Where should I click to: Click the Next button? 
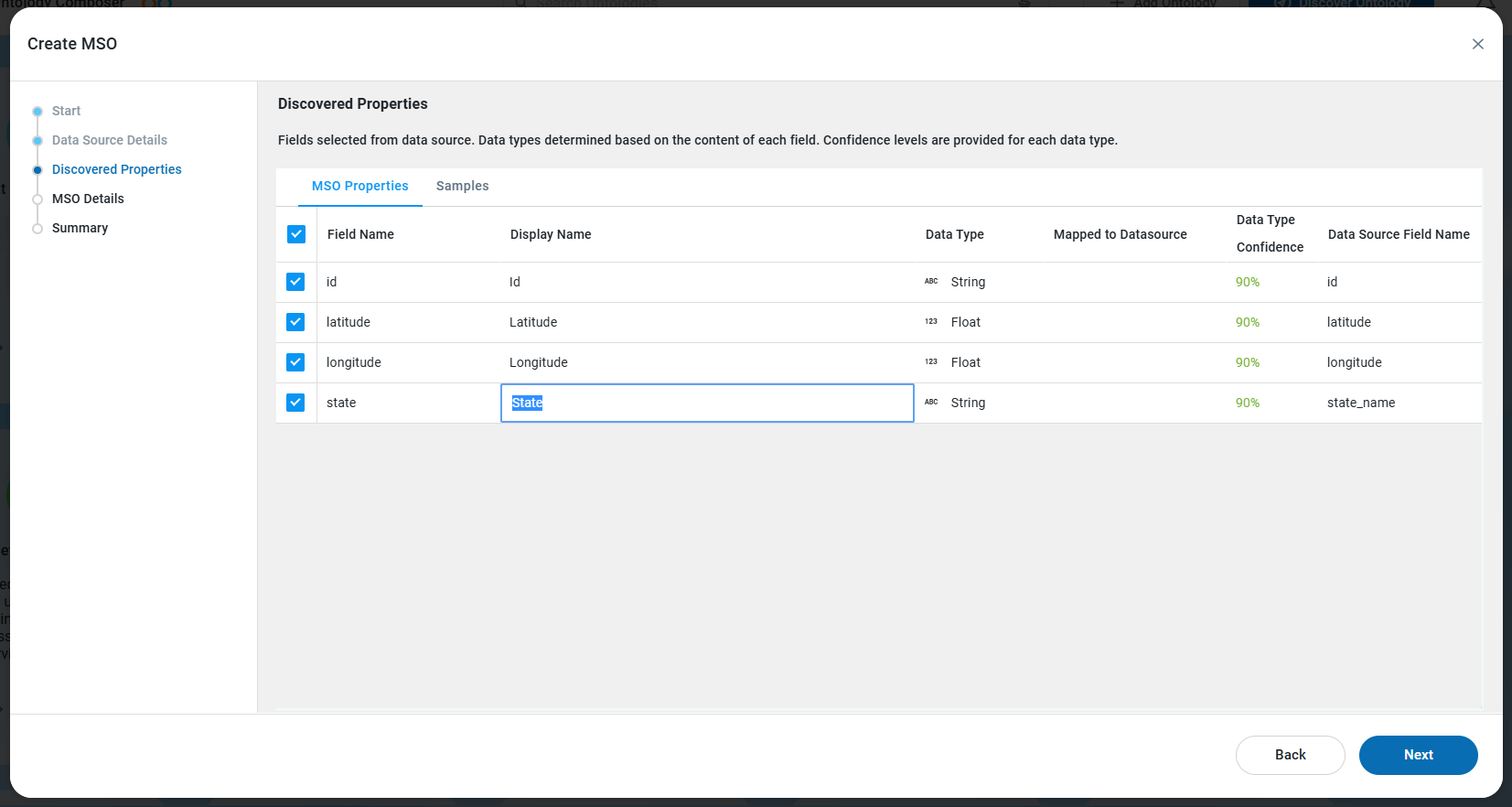click(x=1419, y=755)
